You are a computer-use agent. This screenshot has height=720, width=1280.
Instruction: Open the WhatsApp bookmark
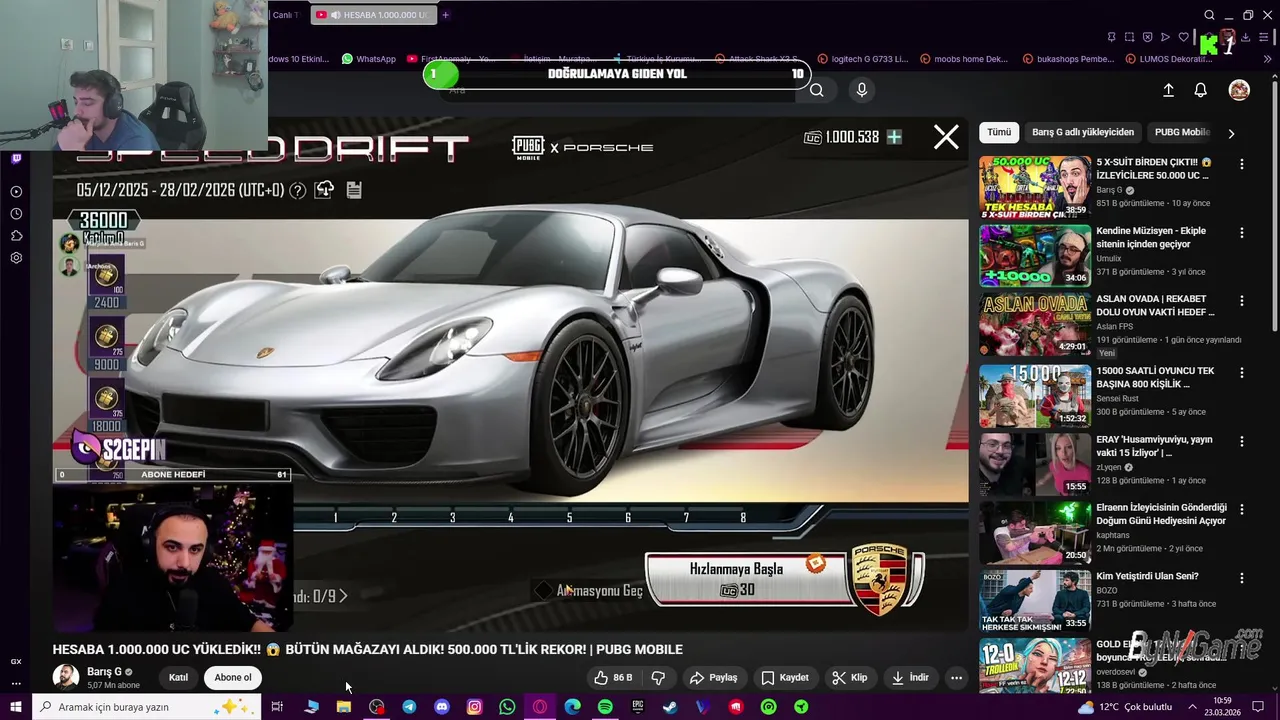[x=369, y=59]
